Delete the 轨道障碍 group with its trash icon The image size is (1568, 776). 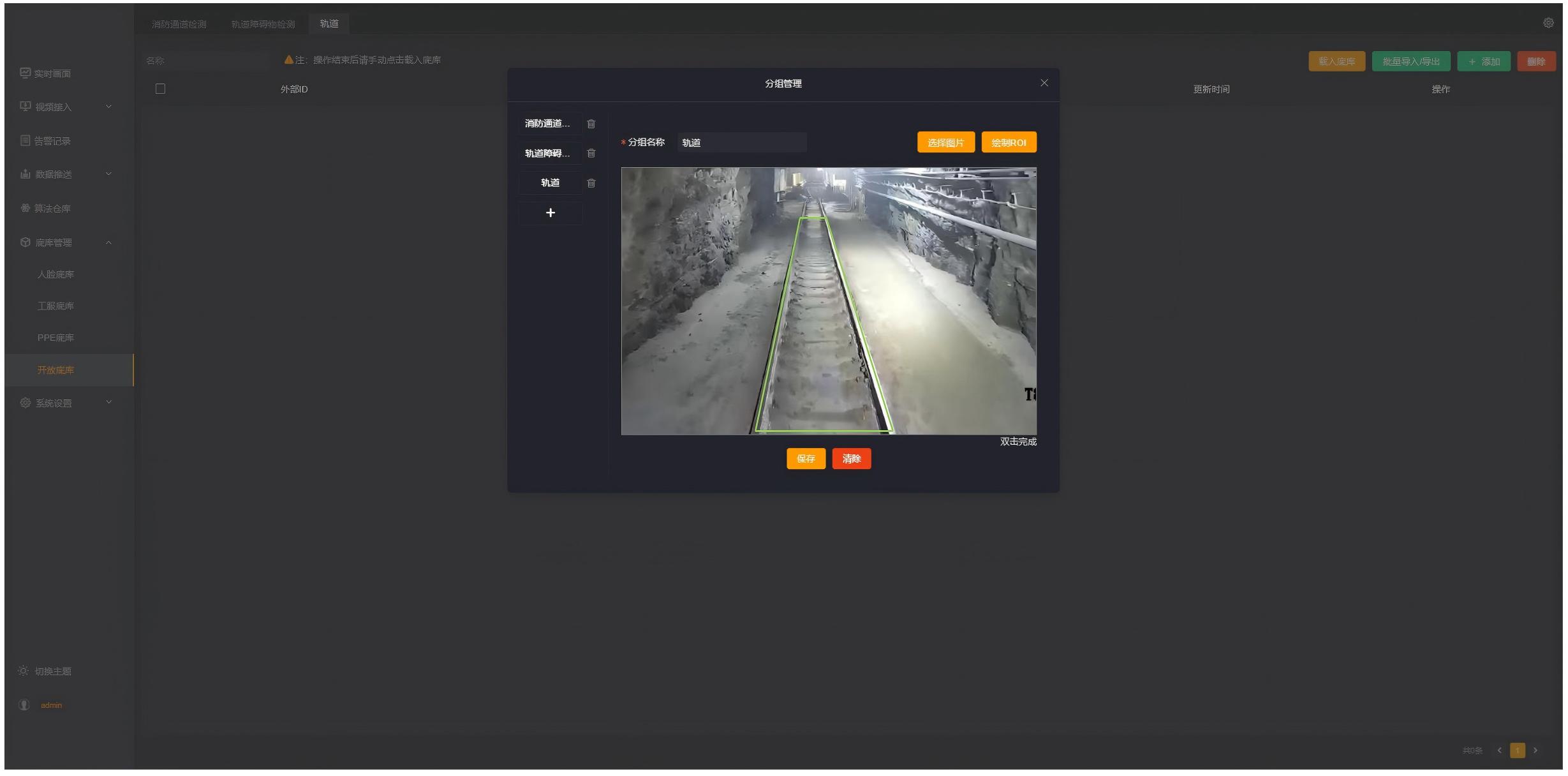click(591, 153)
